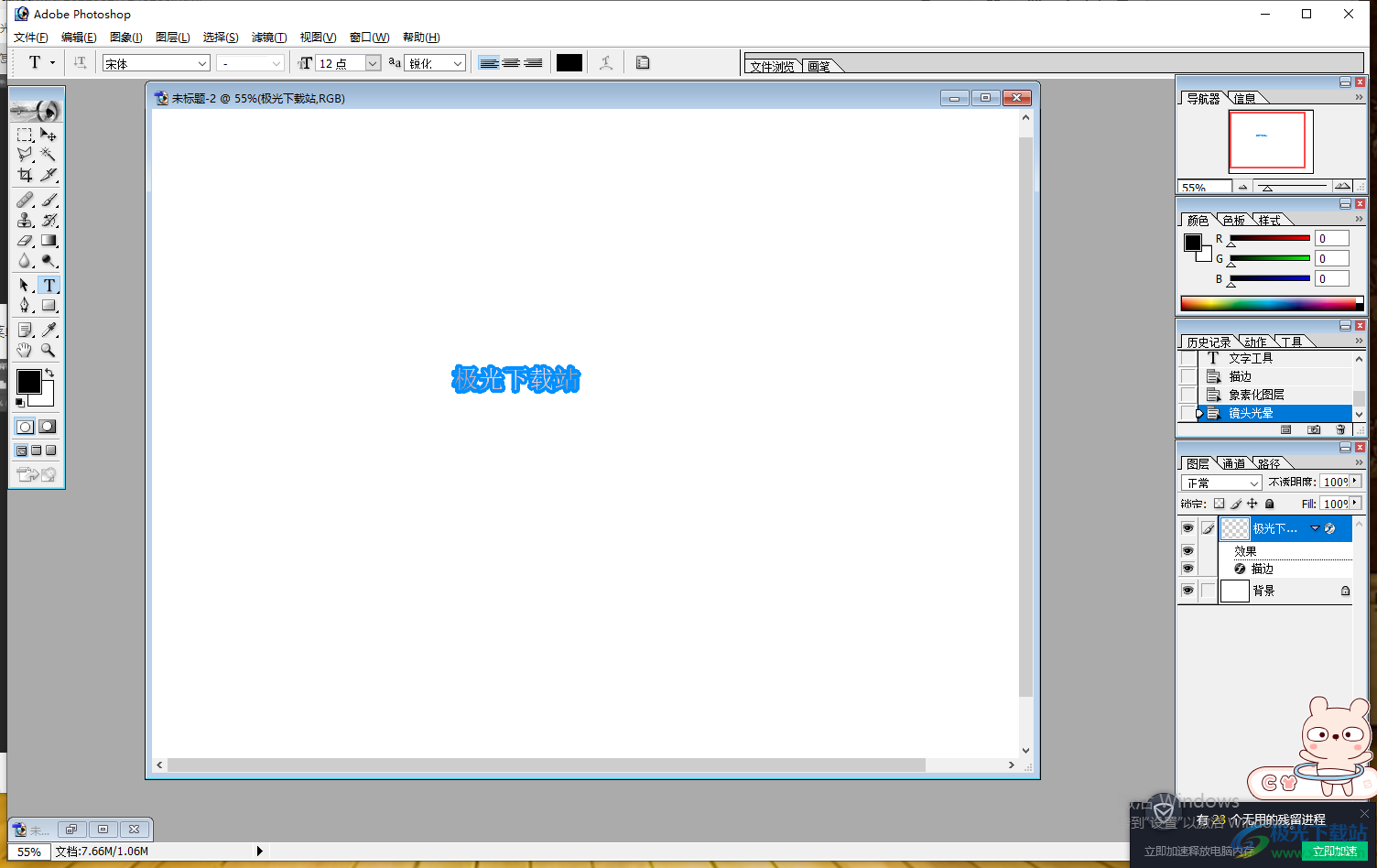
Task: Click center align text button
Action: pos(511,63)
